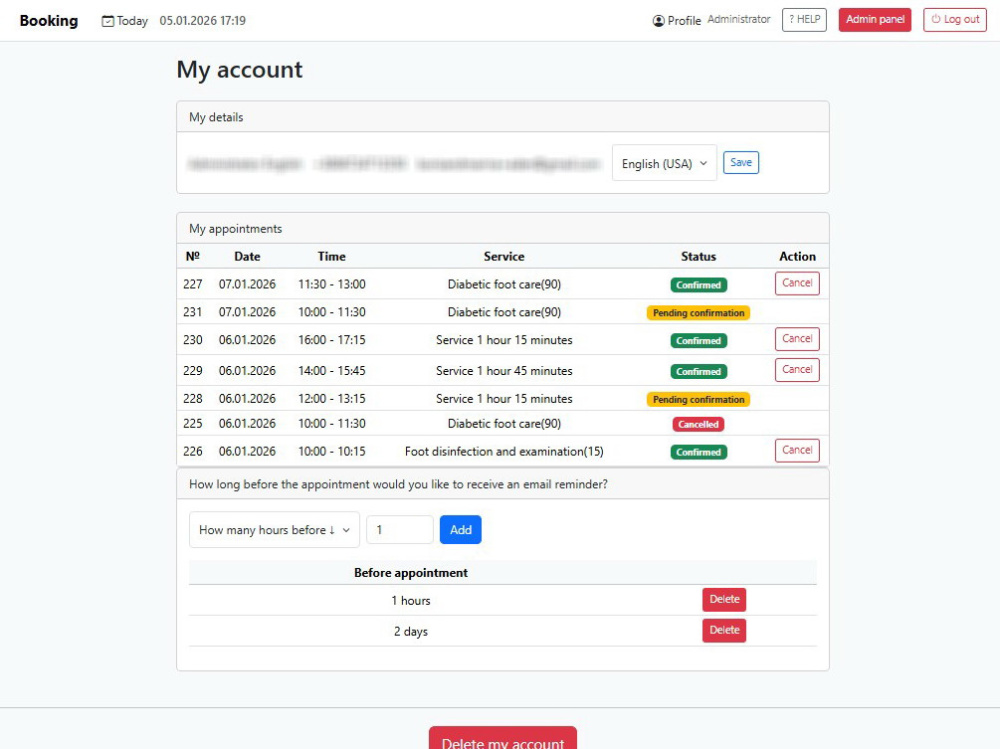Cancel appointment 227

[x=797, y=283]
